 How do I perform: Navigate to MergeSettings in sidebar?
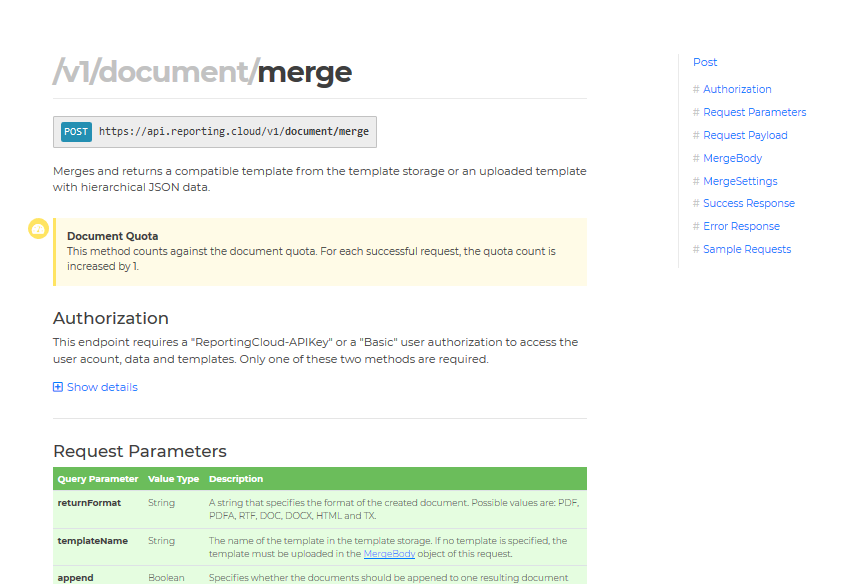(x=740, y=181)
